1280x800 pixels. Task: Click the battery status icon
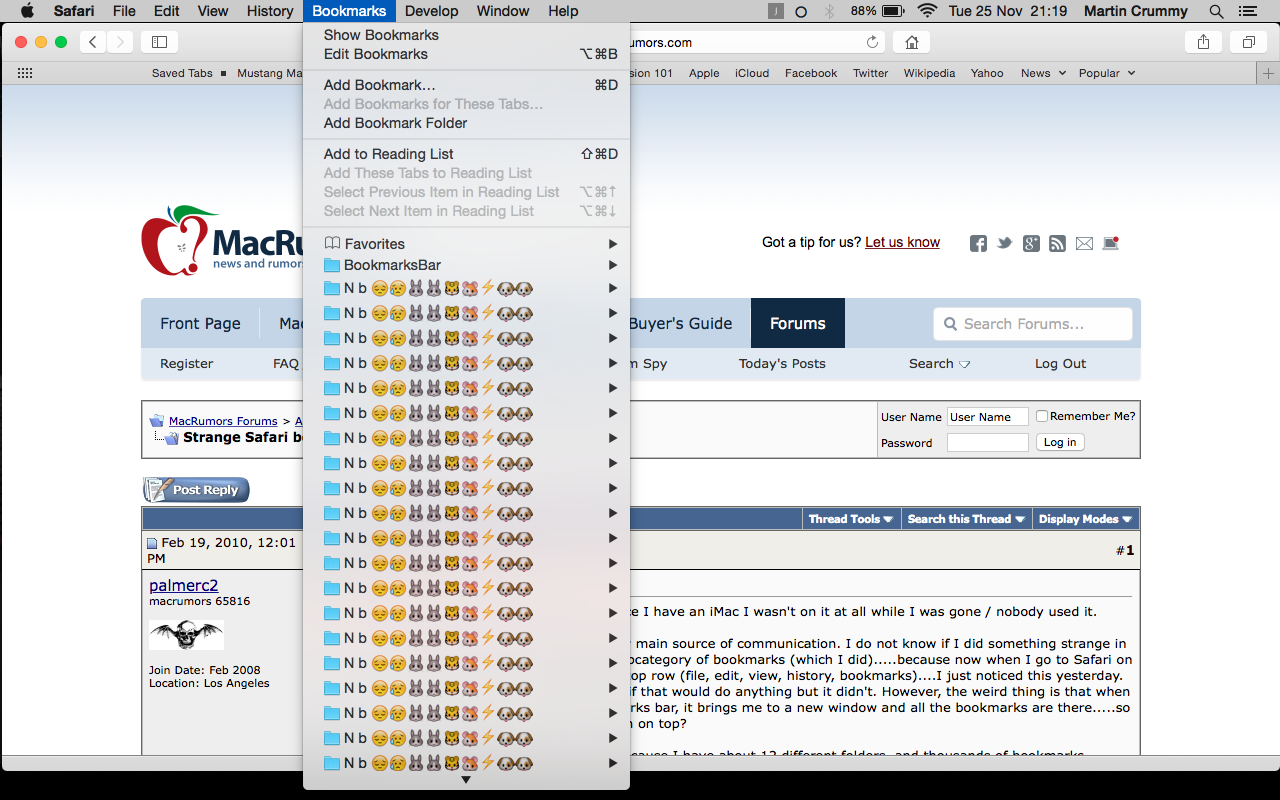pos(894,11)
